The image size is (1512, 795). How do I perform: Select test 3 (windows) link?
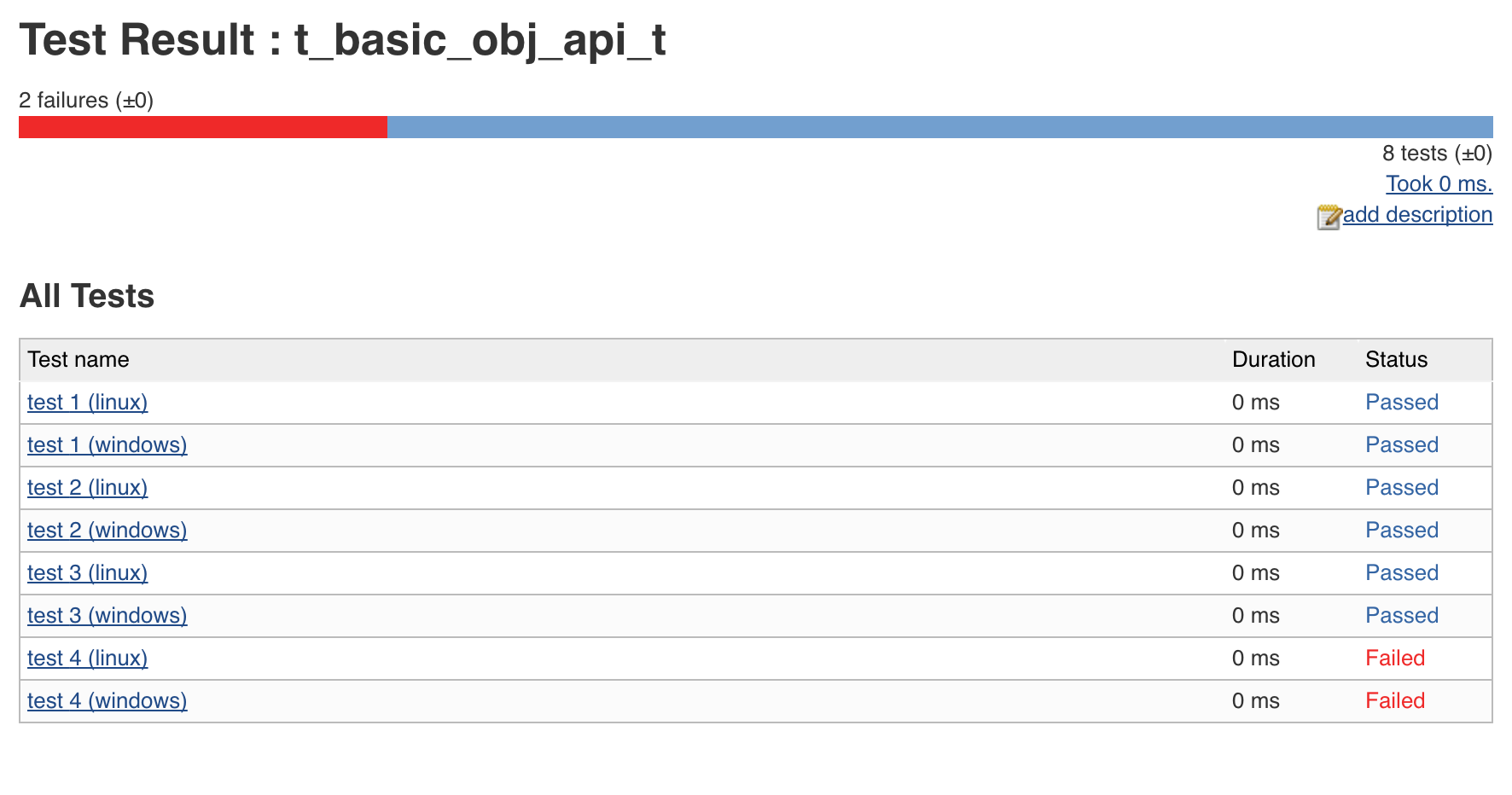pyautogui.click(x=107, y=616)
